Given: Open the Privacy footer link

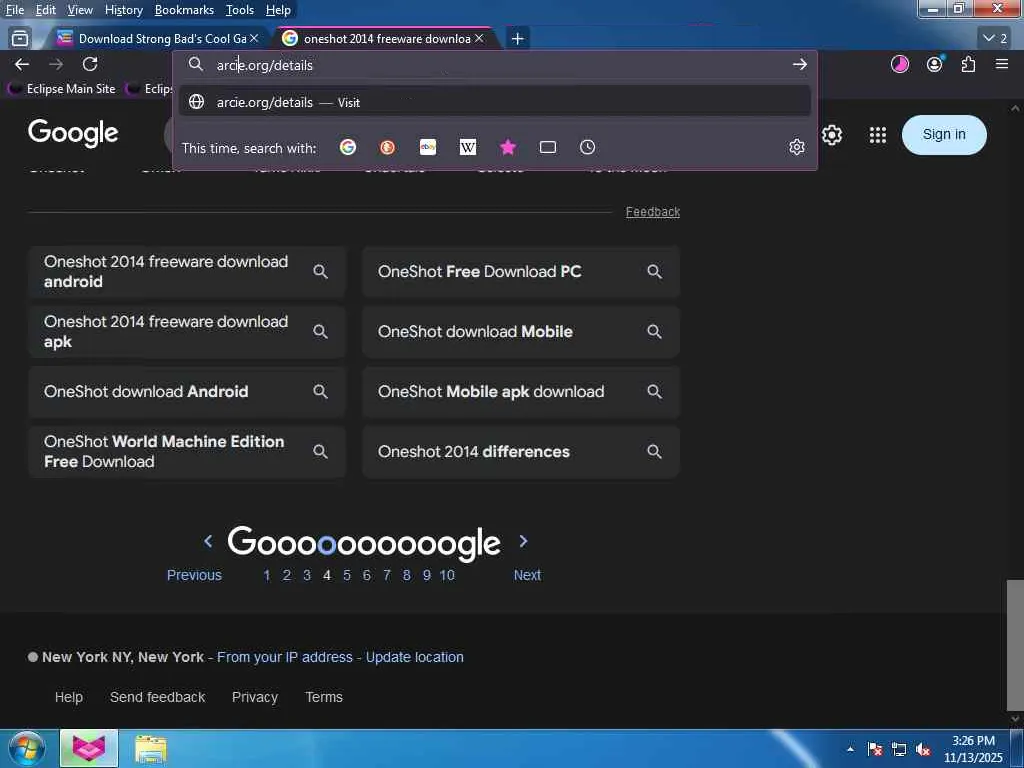Looking at the screenshot, I should pyautogui.click(x=255, y=697).
